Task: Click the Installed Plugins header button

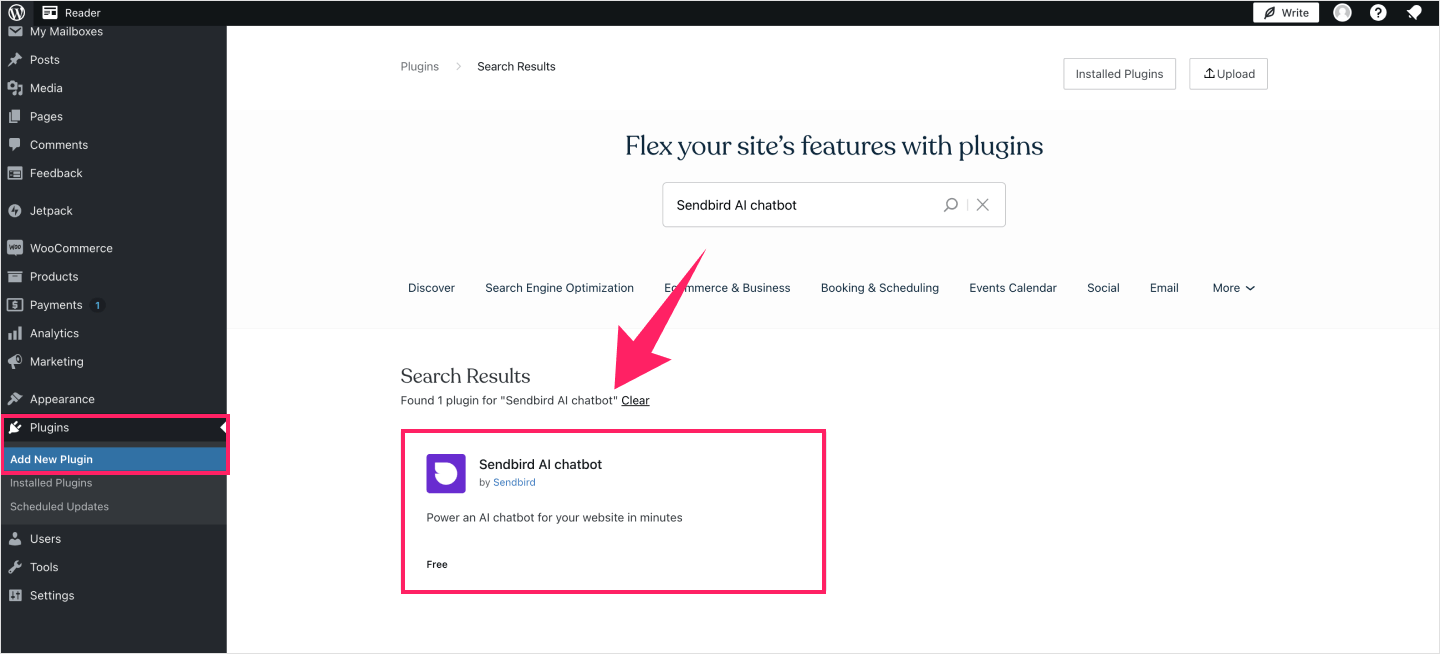Action: 1119,74
